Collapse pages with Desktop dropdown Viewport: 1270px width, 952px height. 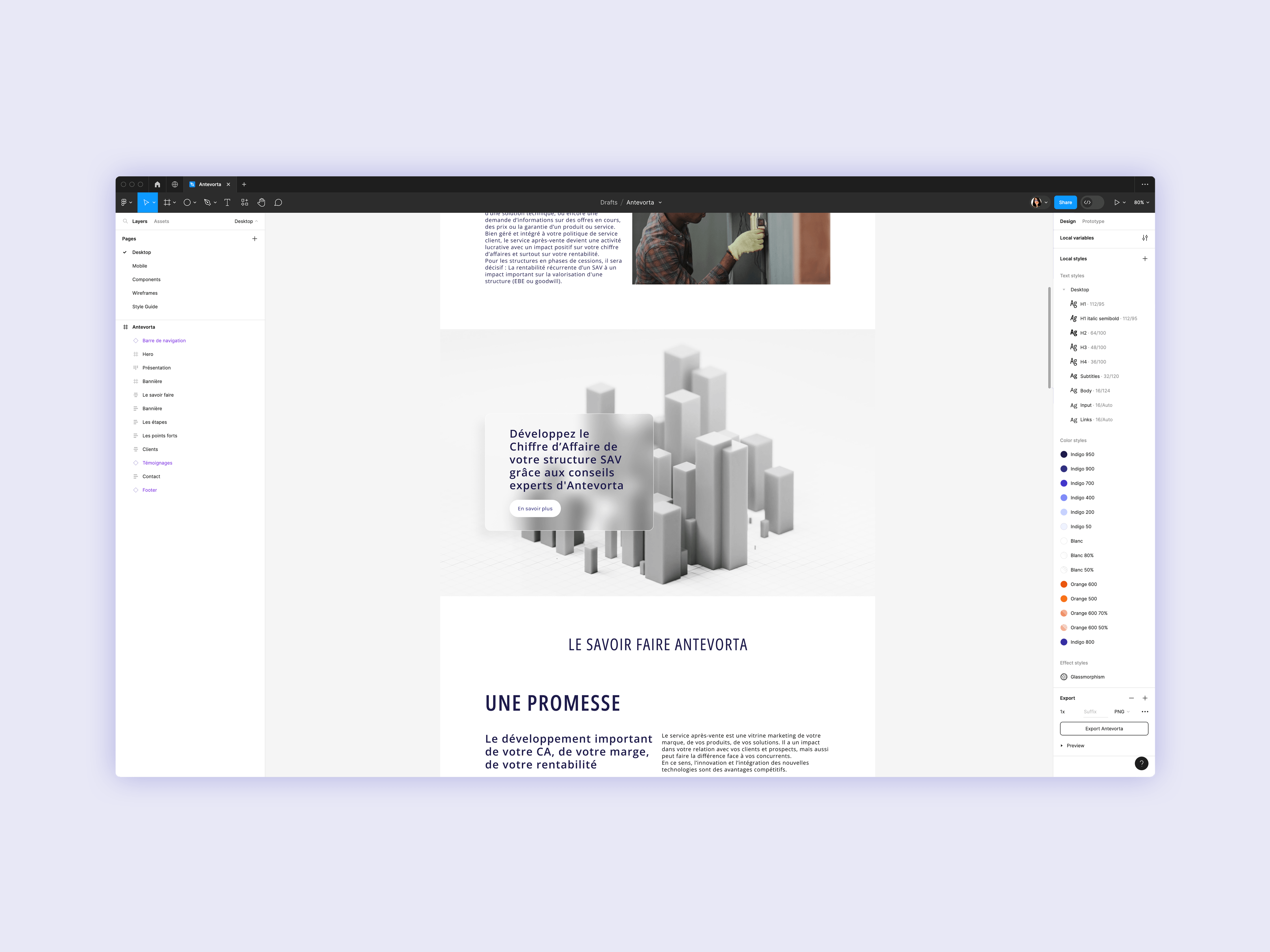246,221
